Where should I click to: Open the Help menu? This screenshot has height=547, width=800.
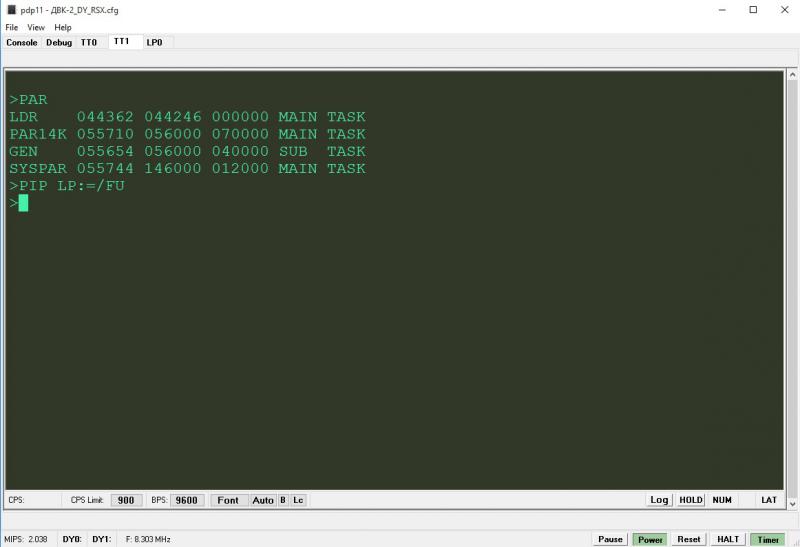(63, 27)
